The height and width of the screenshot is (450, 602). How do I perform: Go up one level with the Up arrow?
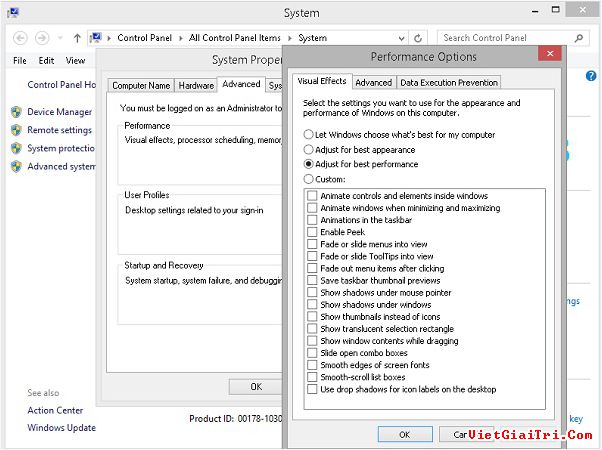coord(77,38)
